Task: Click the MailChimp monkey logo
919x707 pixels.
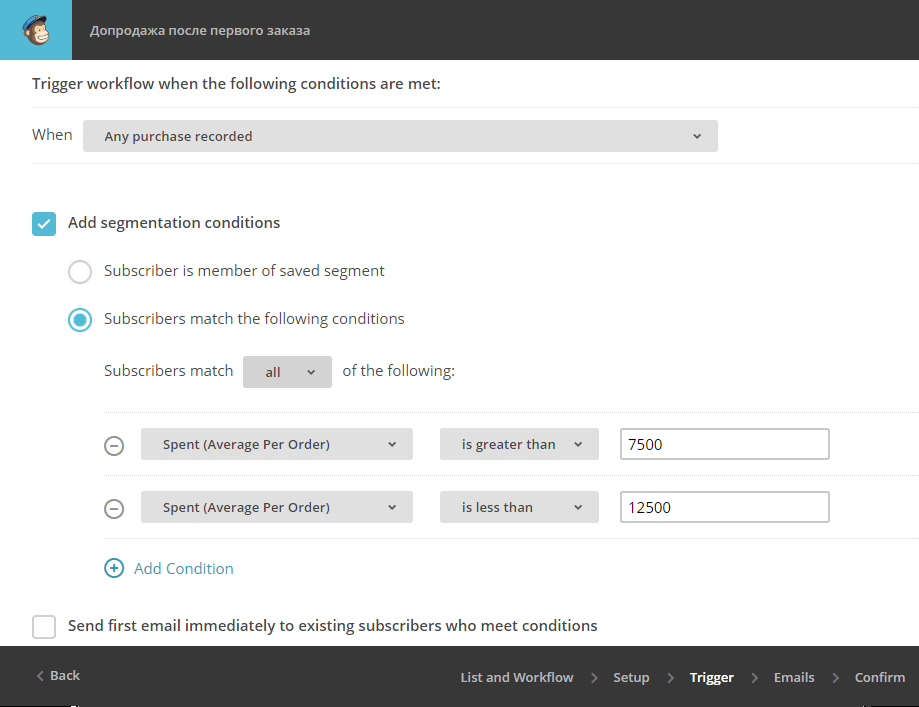Action: 36,30
